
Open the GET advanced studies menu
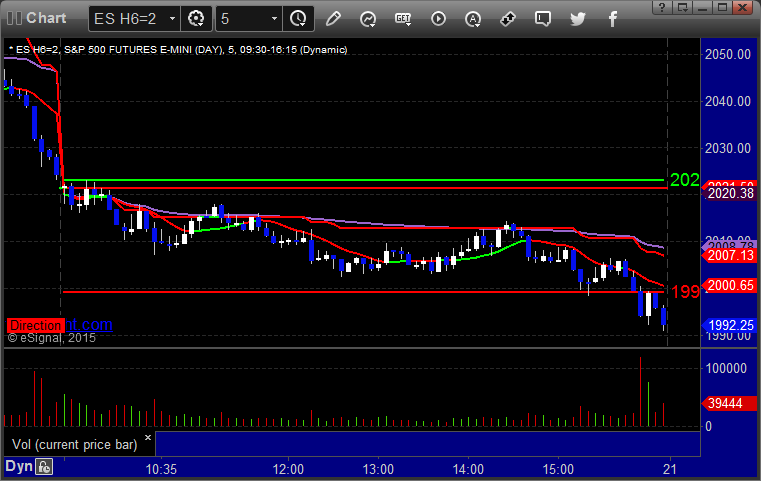(x=403, y=19)
